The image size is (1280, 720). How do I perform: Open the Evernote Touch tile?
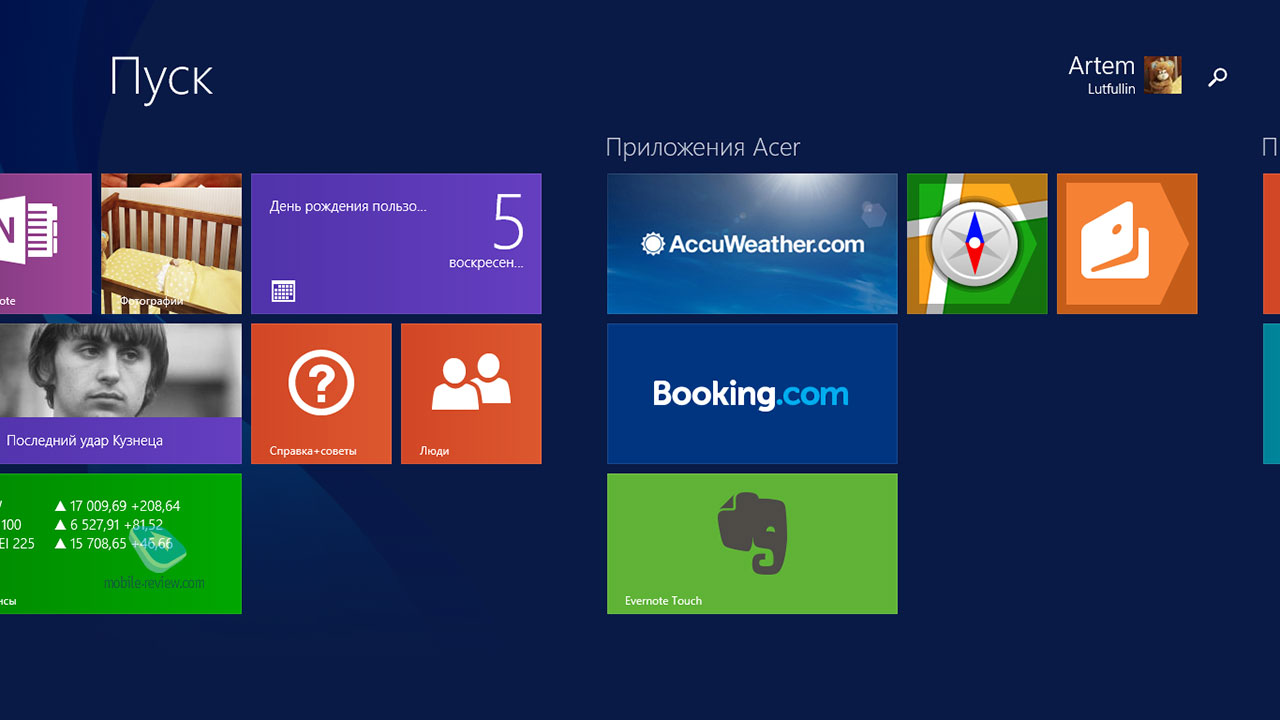pos(752,544)
